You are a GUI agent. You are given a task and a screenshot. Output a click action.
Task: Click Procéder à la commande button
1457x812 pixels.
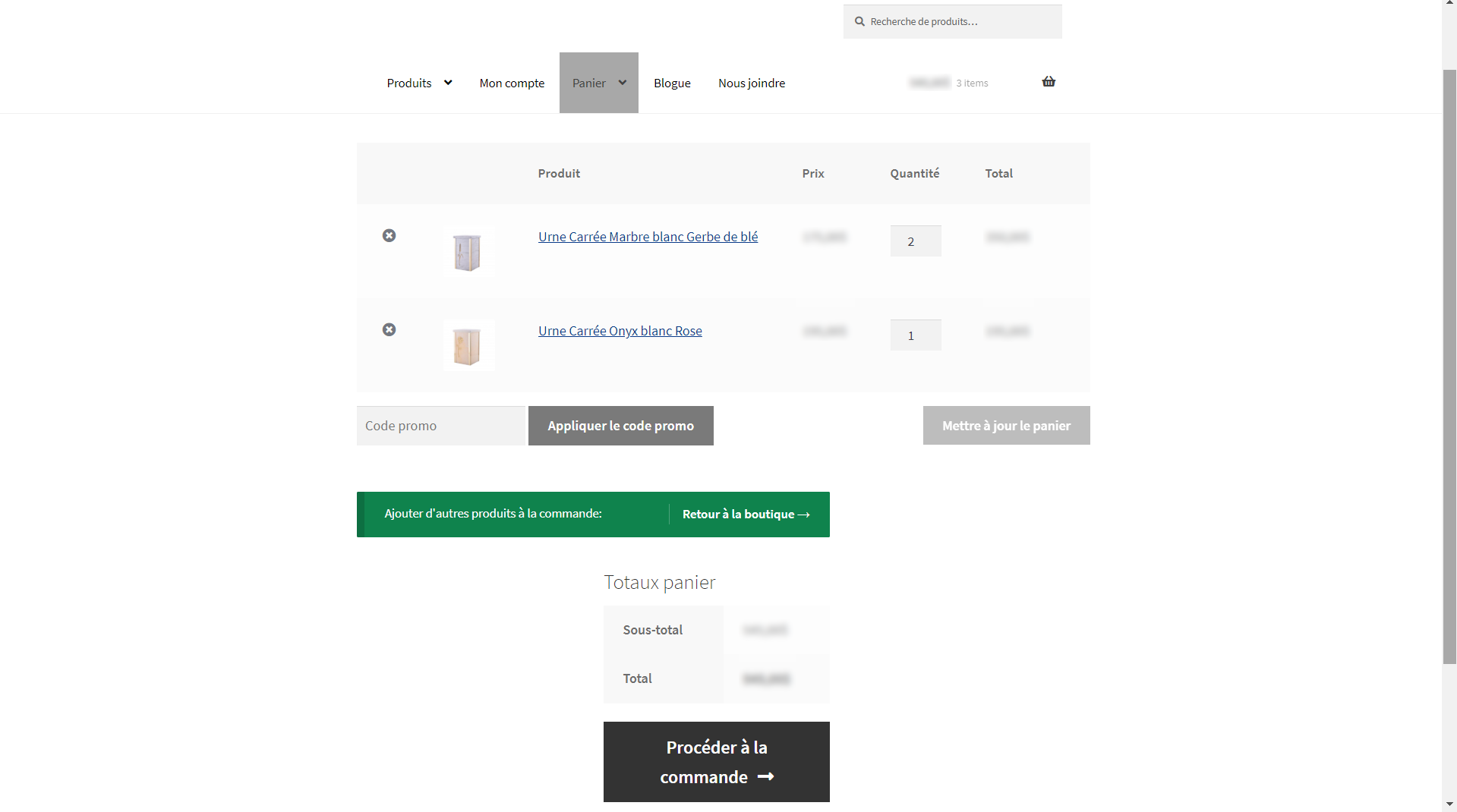click(x=716, y=762)
